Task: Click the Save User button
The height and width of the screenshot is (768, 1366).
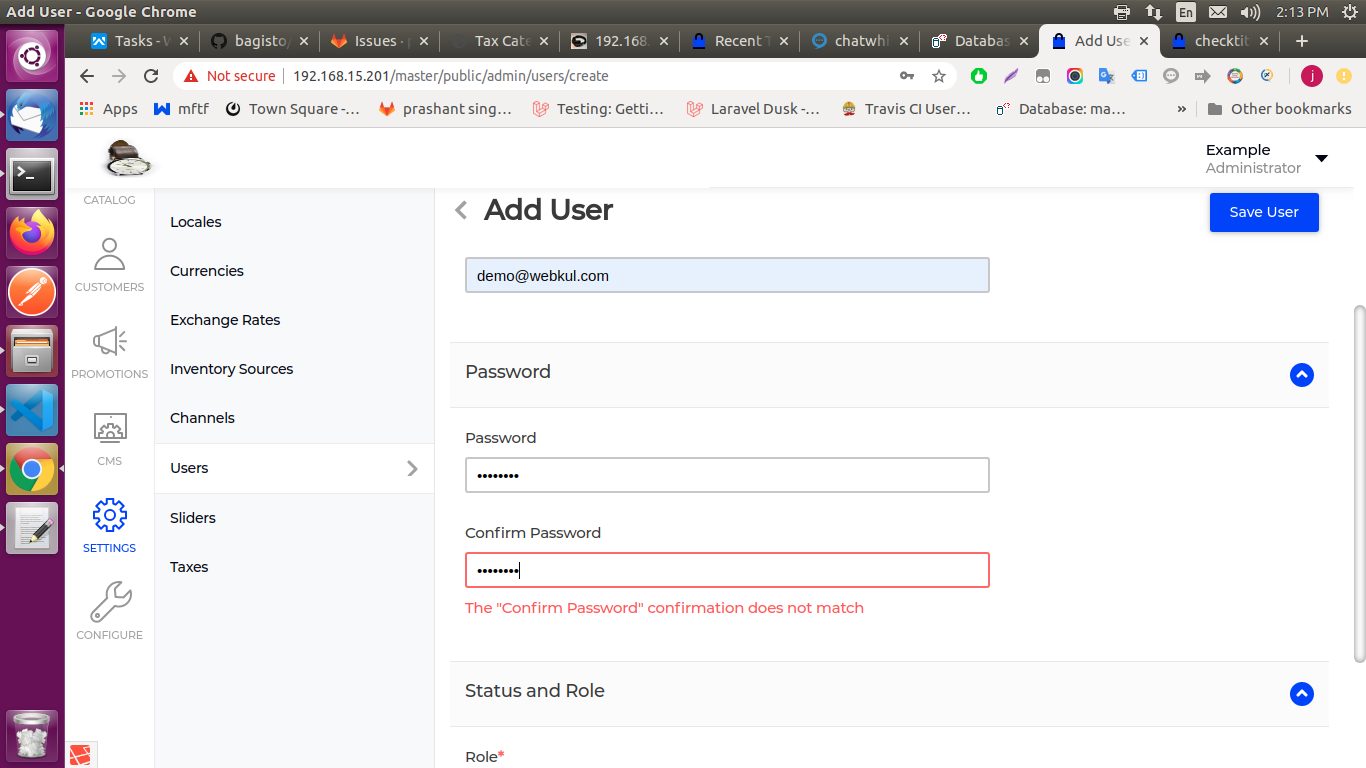Action: click(1263, 212)
